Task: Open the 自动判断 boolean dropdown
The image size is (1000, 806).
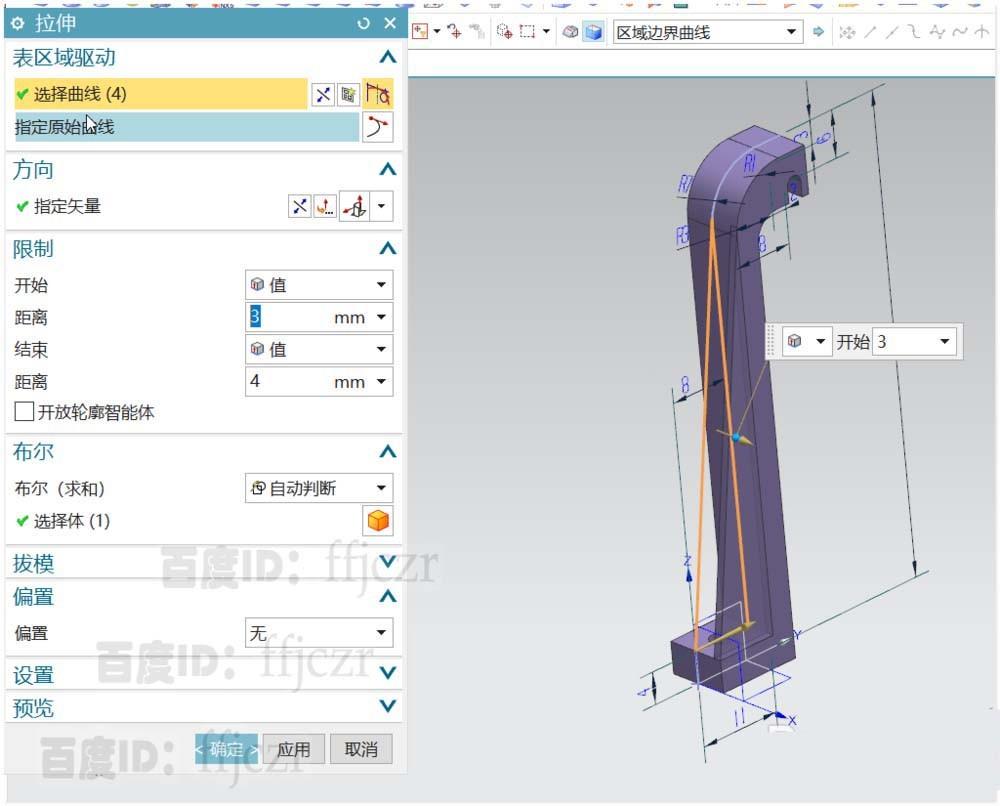Action: click(x=318, y=488)
